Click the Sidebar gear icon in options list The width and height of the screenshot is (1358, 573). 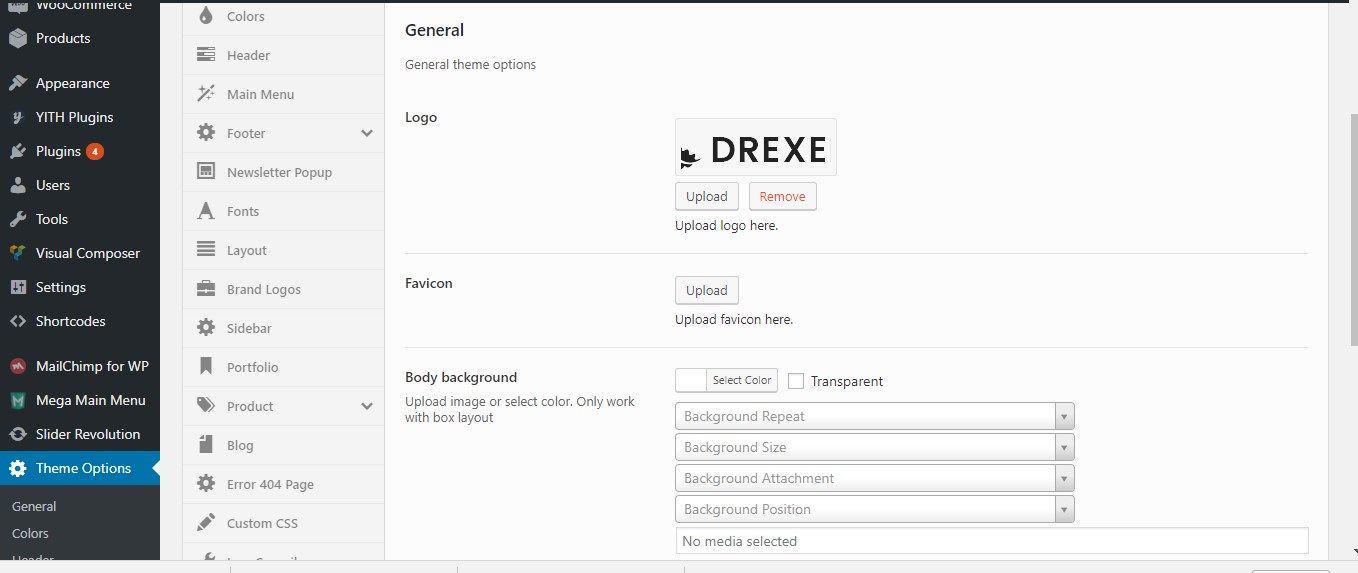[206, 328]
